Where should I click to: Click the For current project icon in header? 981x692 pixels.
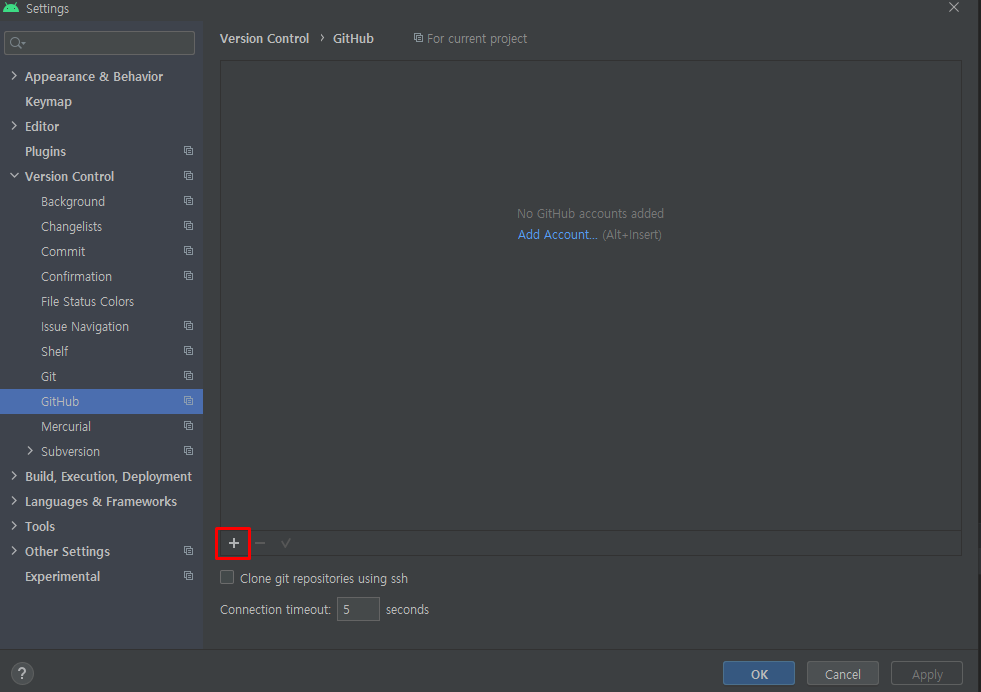[419, 38]
